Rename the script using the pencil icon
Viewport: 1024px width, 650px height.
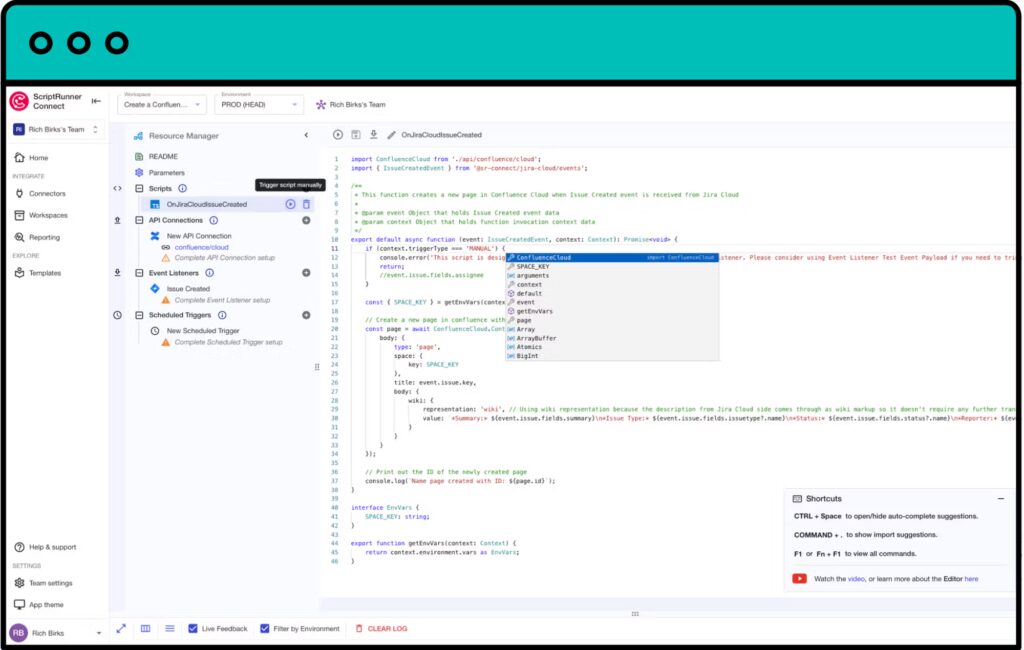point(393,133)
